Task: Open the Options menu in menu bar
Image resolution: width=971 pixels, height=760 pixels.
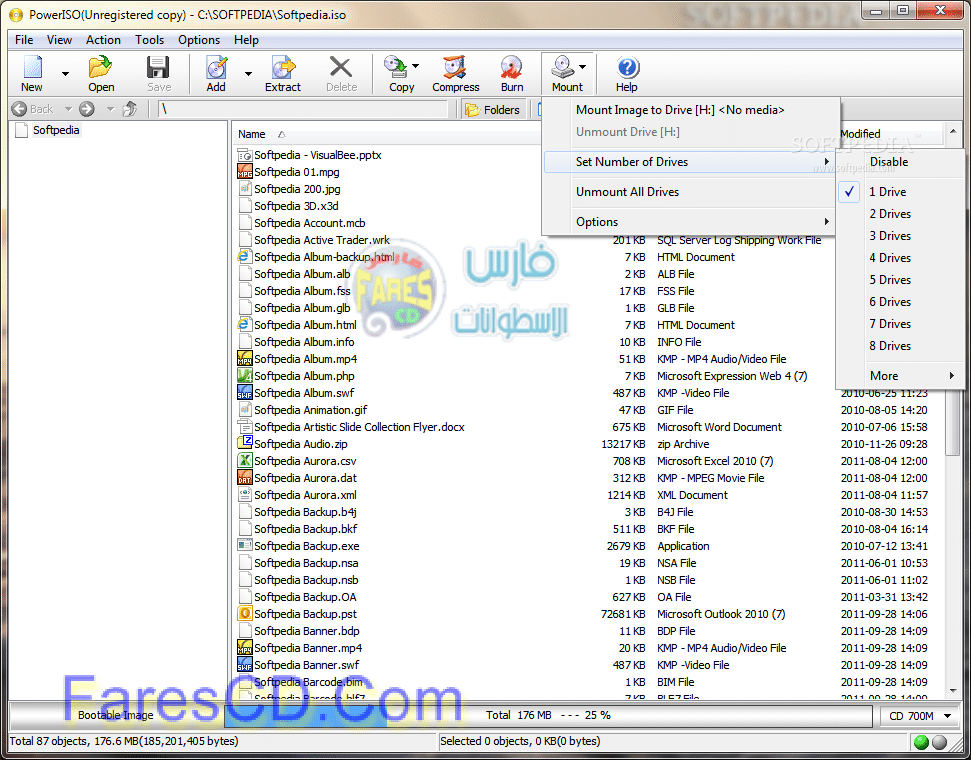Action: [199, 40]
